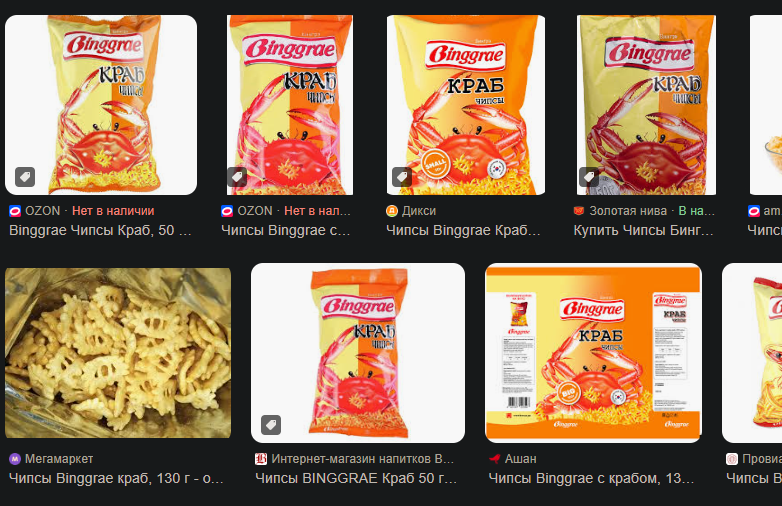This screenshot has width=782, height=506.
Task: Open link "Чипсы Binggrae с крабом, 13"
Action: point(591,478)
